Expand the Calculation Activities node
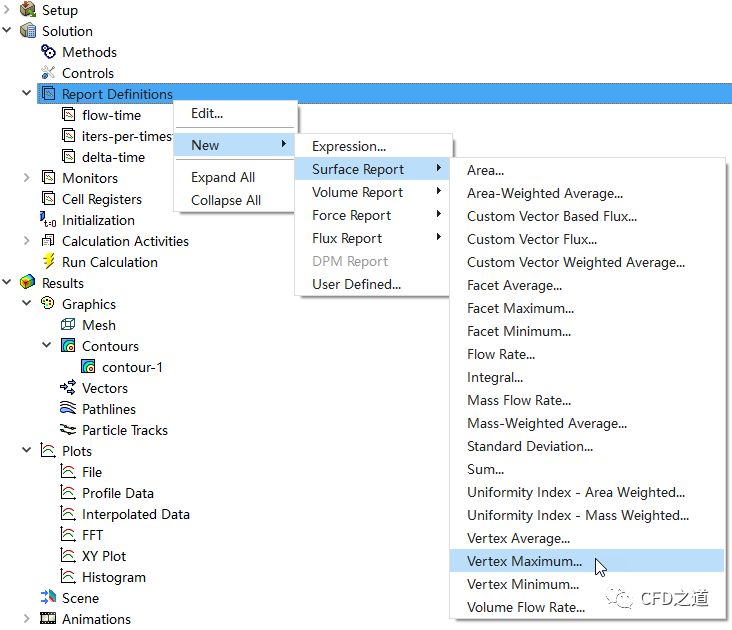This screenshot has width=732, height=630. coord(27,241)
